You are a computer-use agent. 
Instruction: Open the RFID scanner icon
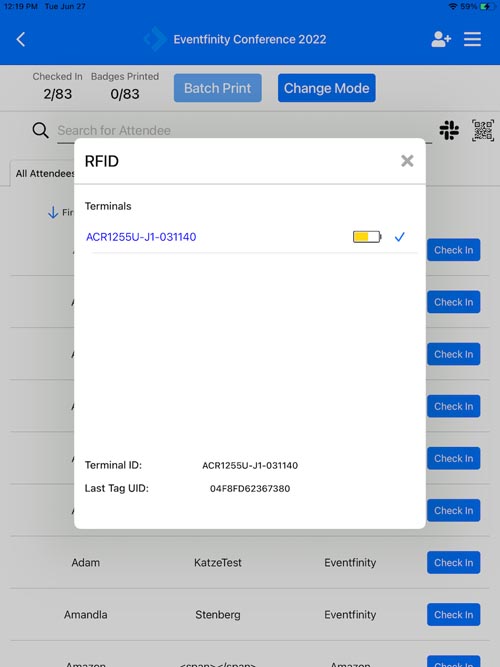tap(449, 130)
